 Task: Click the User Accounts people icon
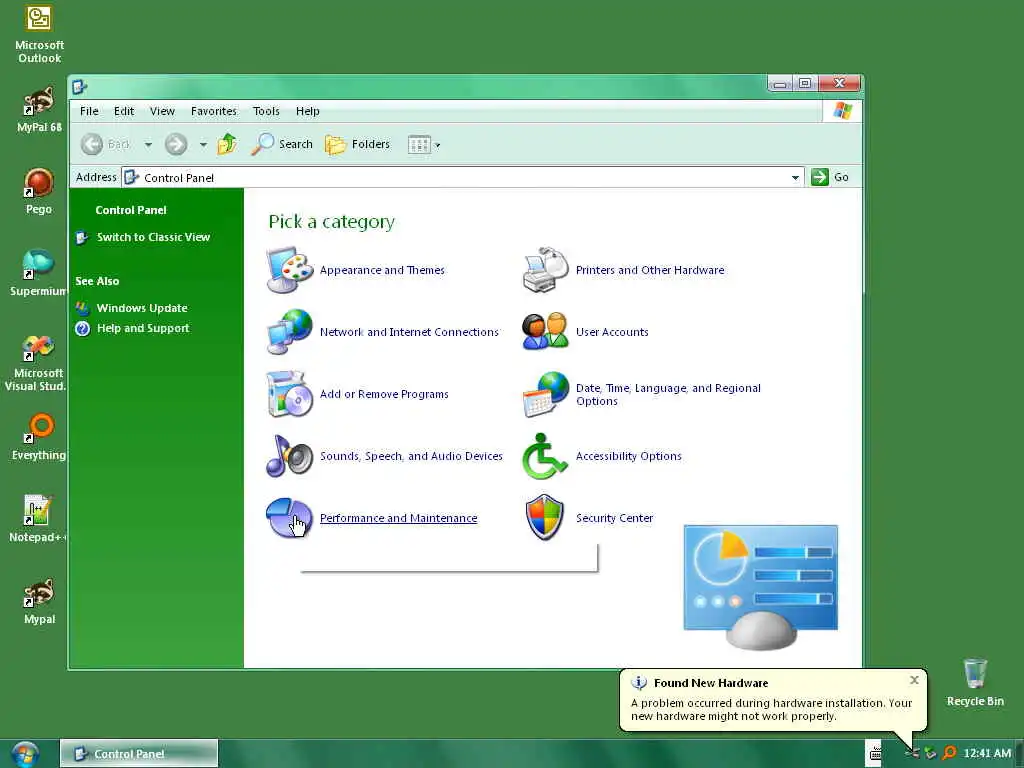(x=546, y=332)
